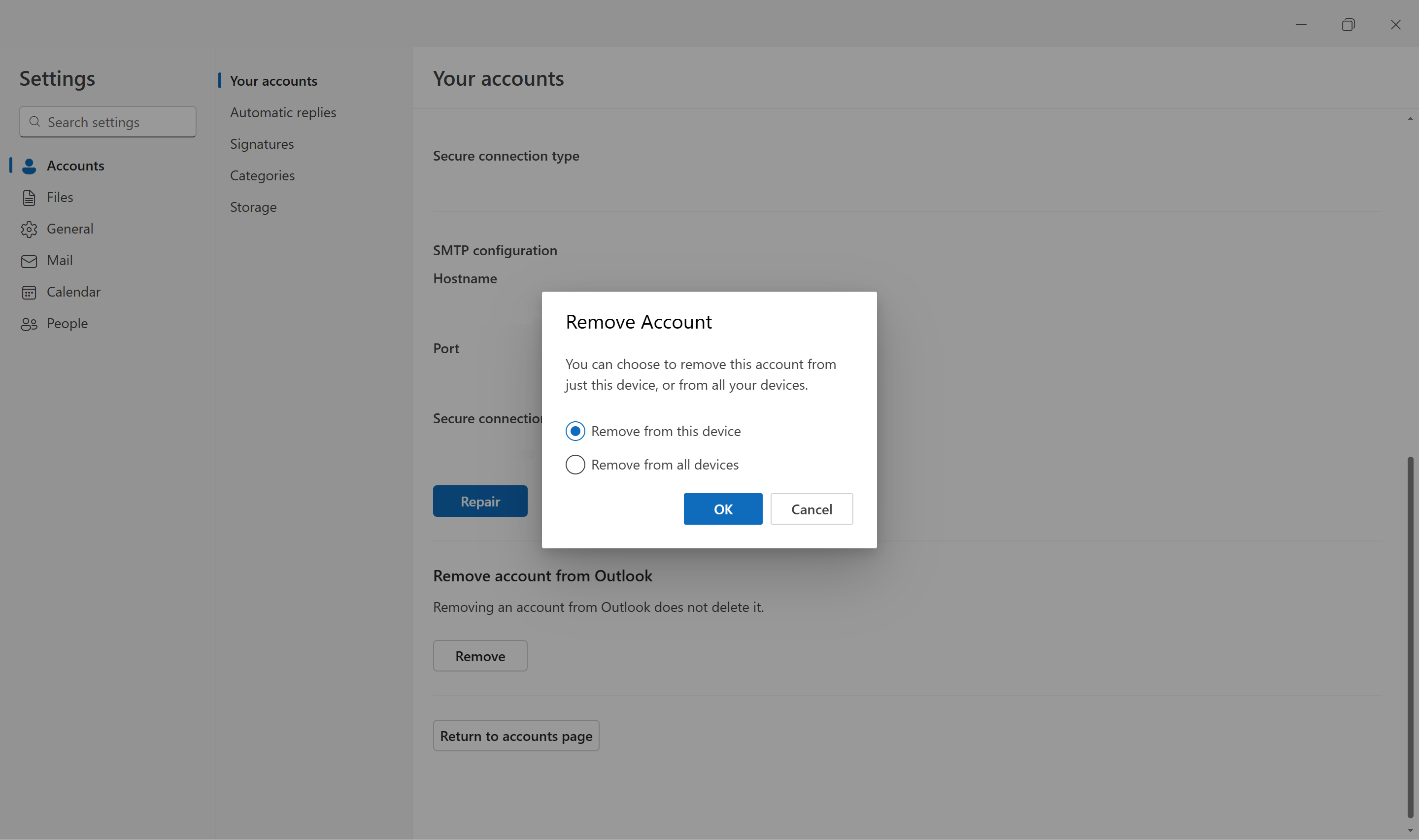The image size is (1419, 840).
Task: Click the Port label
Action: [x=446, y=349]
